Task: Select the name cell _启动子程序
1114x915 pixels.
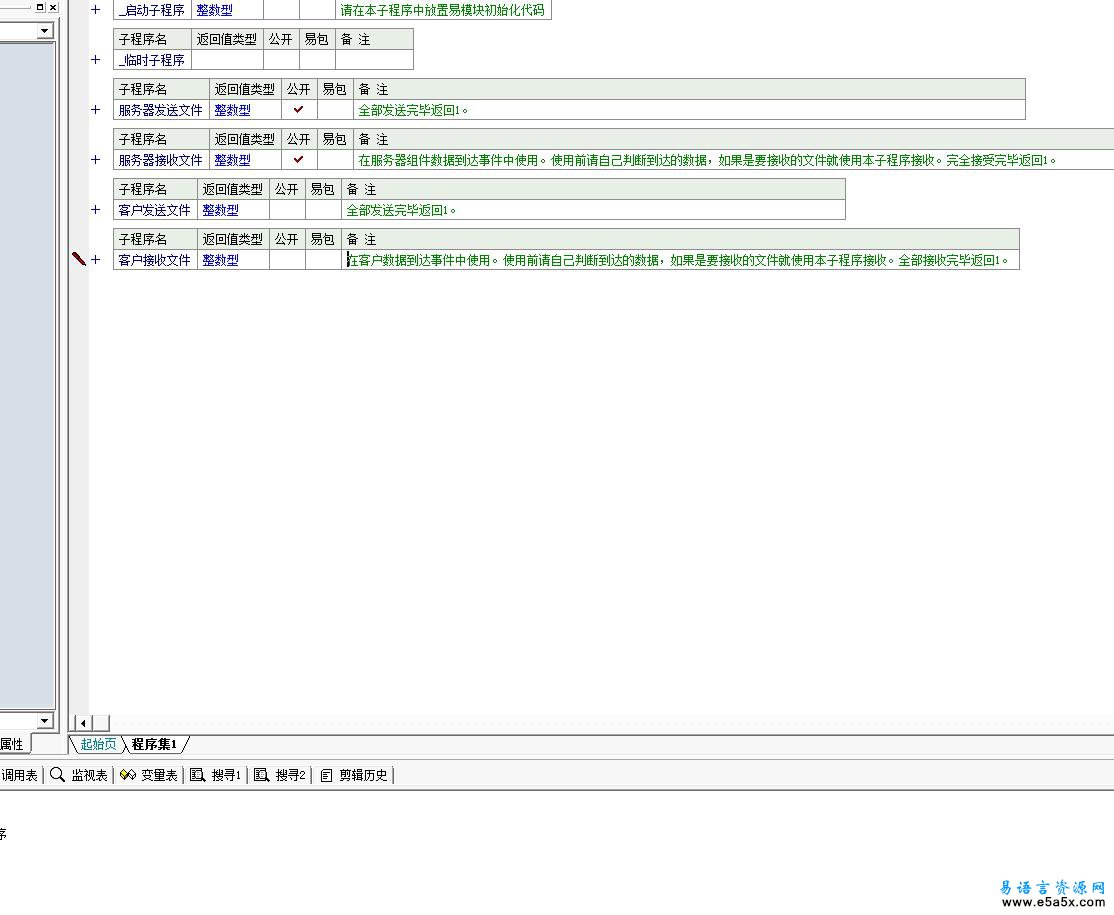Action: [x=152, y=10]
